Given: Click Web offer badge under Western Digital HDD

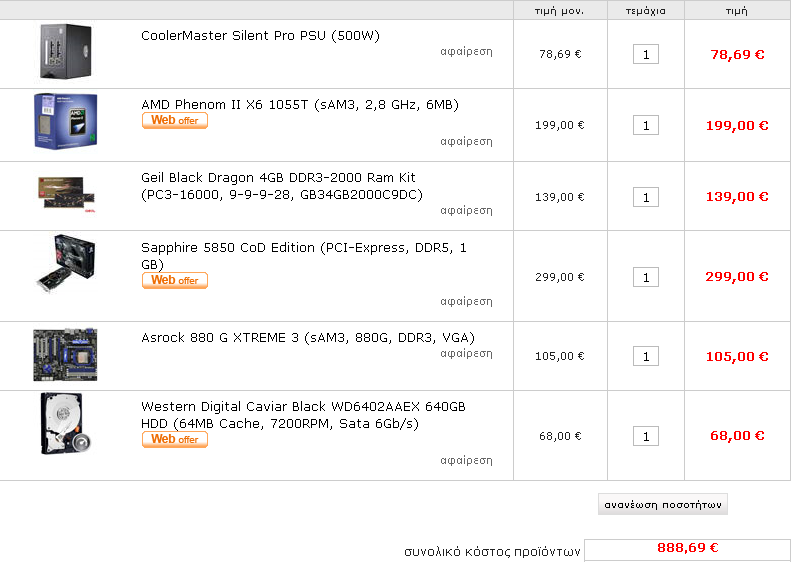Looking at the screenshot, I should pos(175,440).
